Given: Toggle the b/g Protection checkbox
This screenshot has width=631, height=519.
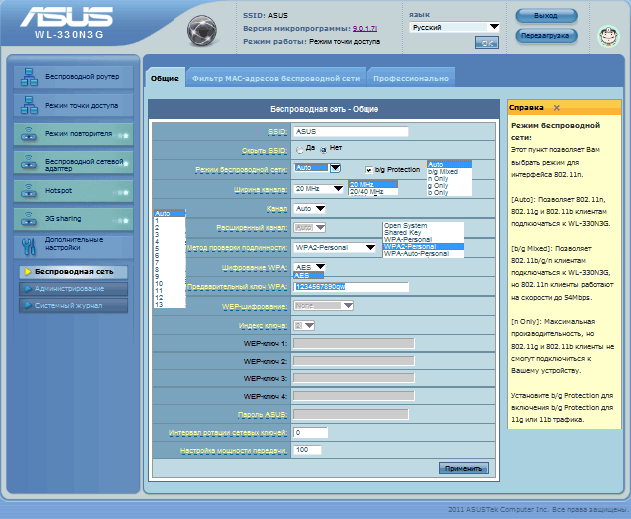Looking at the screenshot, I should [x=368, y=170].
